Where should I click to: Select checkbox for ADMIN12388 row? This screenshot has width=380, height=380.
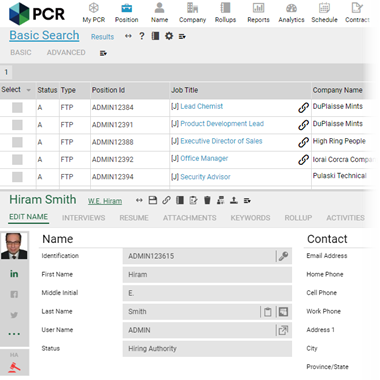click(x=17, y=142)
